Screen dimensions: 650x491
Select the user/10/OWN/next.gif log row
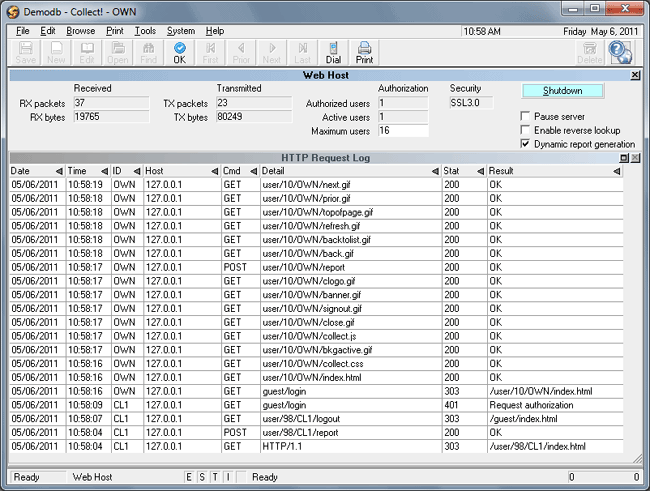pyautogui.click(x=316, y=185)
